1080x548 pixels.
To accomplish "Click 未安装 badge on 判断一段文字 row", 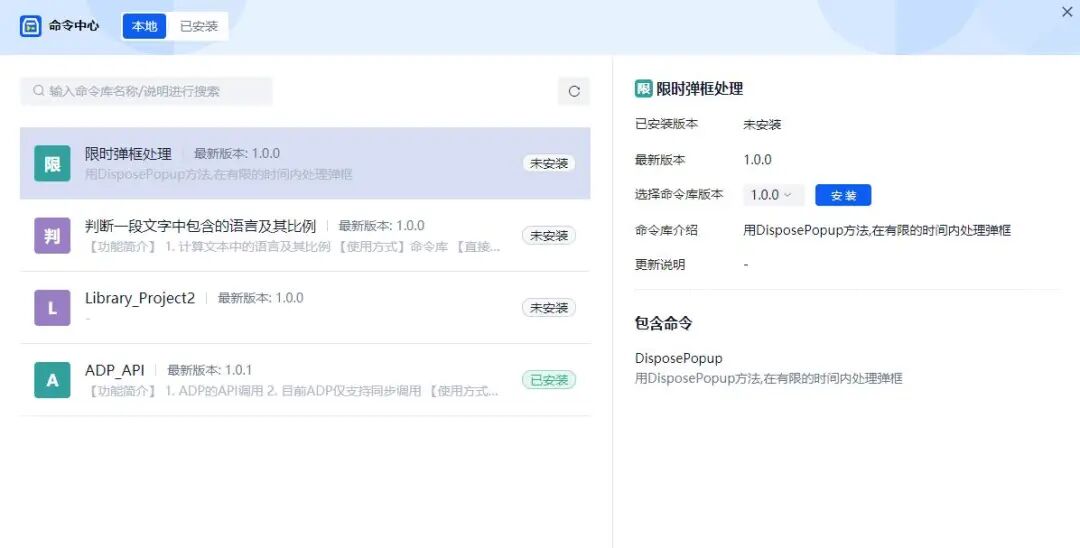I will click(x=549, y=235).
